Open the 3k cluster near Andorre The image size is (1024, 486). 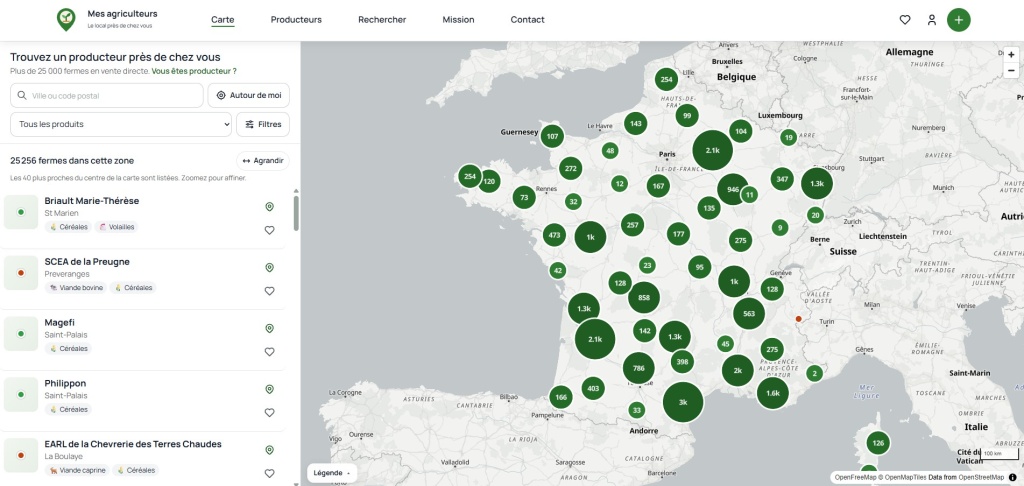(x=682, y=402)
